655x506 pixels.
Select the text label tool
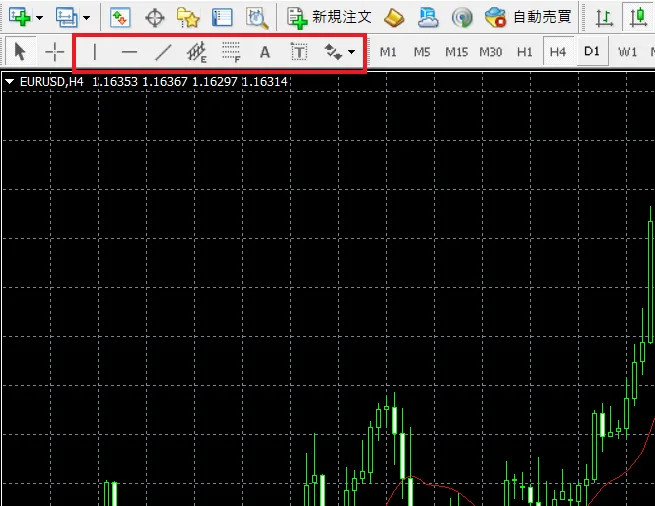point(299,52)
